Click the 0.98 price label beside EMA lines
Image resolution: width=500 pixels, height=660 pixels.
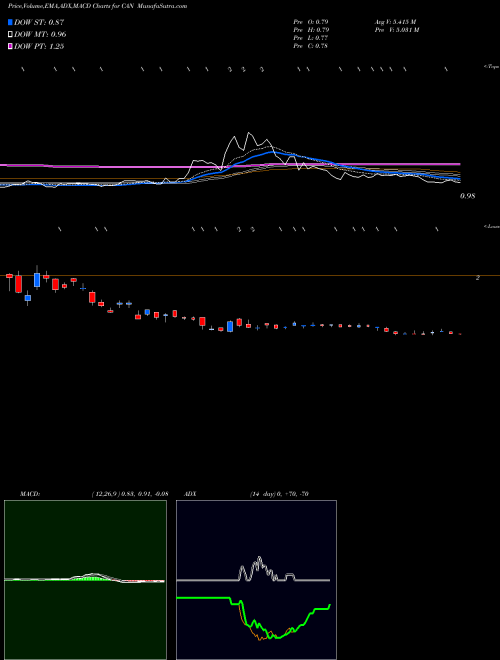(467, 196)
